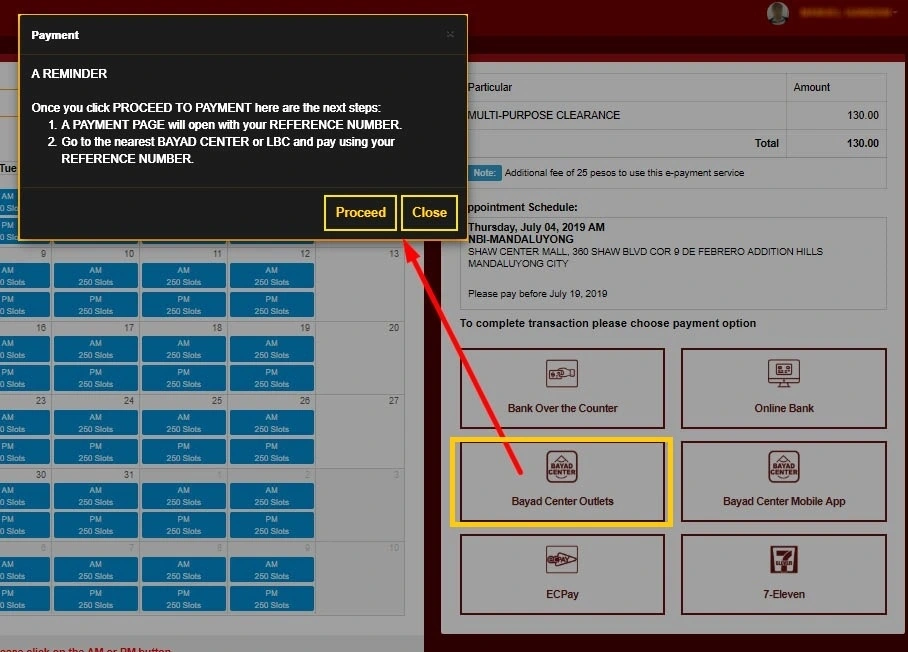Select PM 250 Slots for day 26

272,452
